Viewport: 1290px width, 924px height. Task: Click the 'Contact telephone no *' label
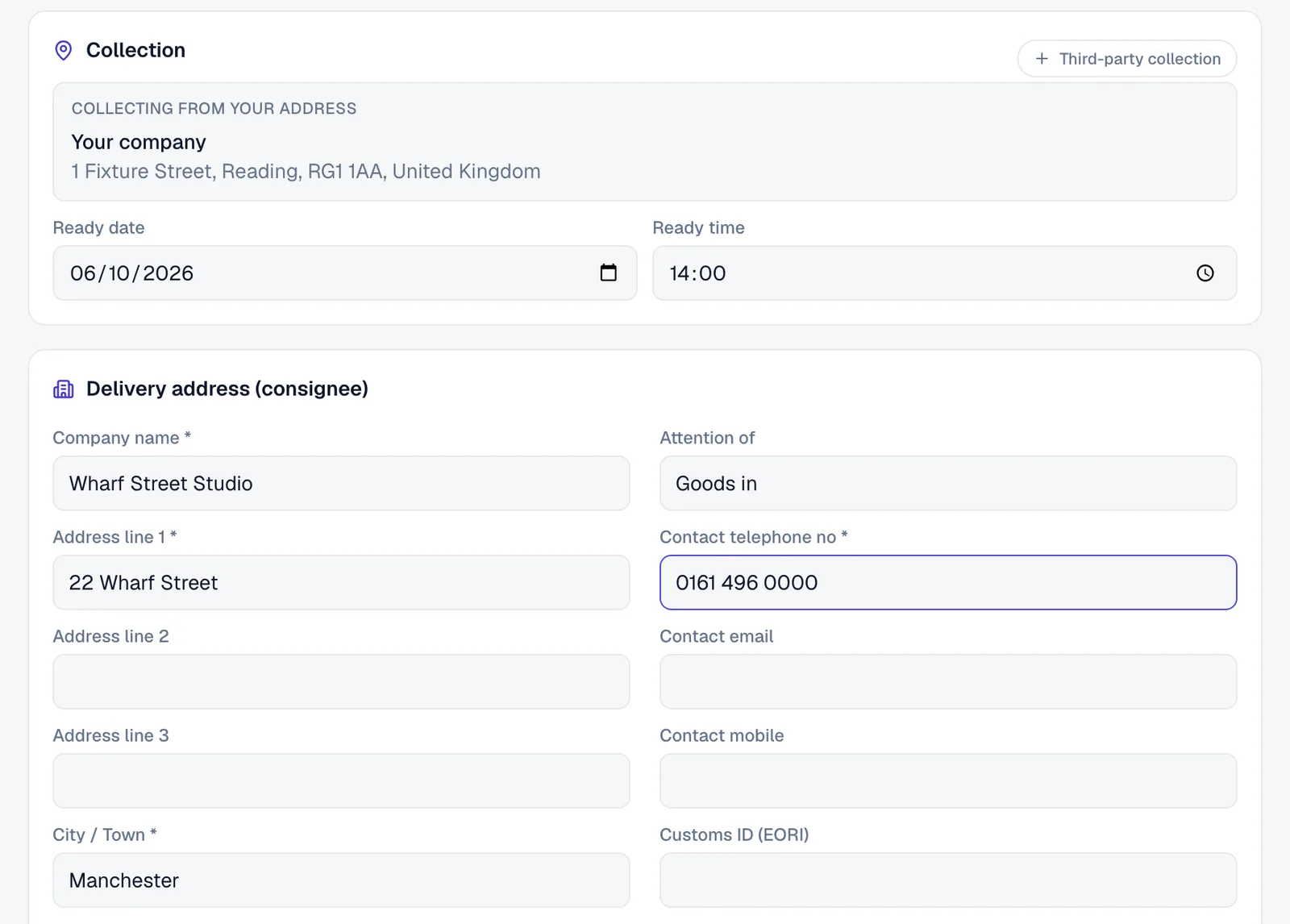click(x=754, y=537)
